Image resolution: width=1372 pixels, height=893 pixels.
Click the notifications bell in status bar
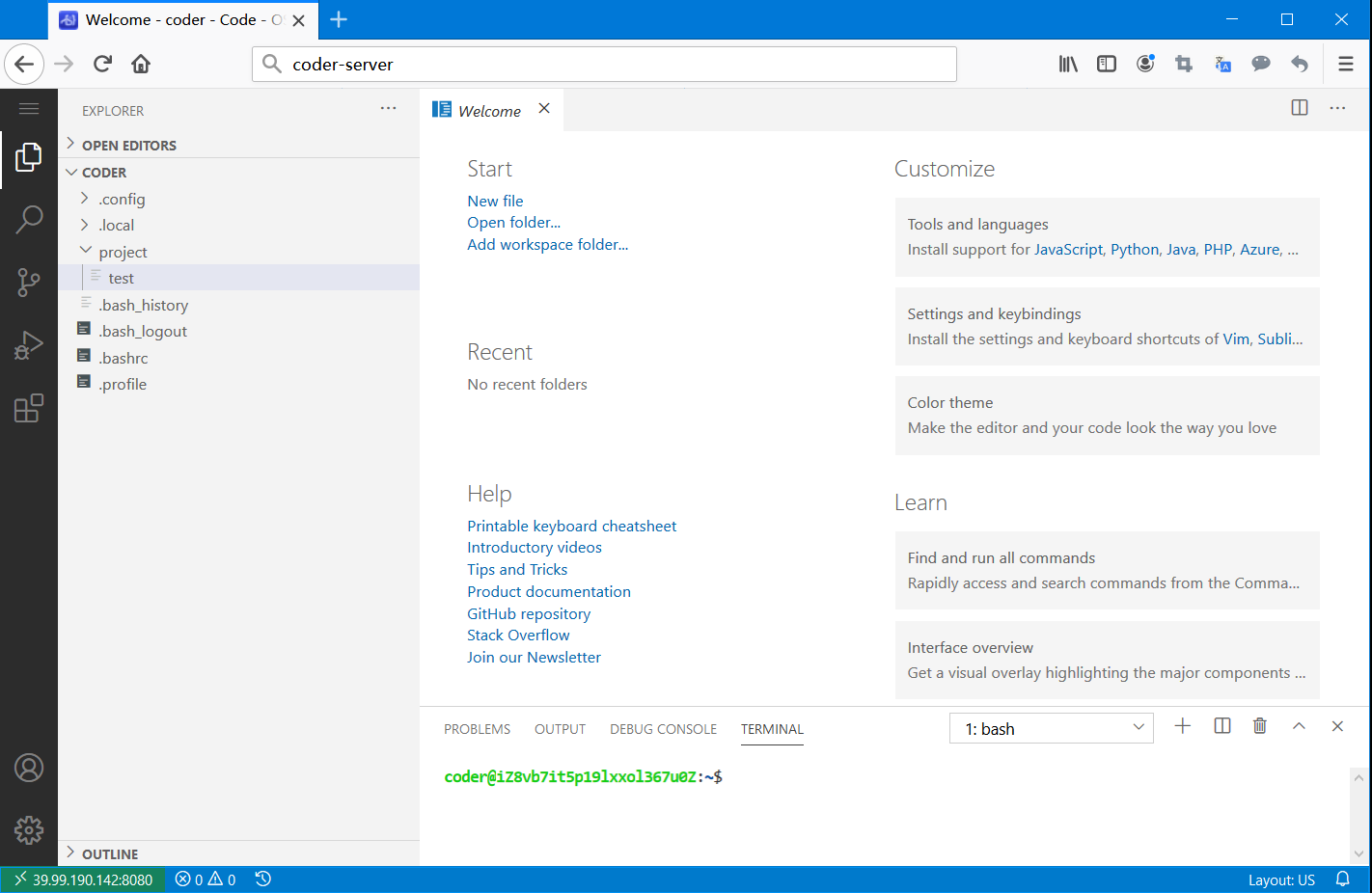(1342, 879)
